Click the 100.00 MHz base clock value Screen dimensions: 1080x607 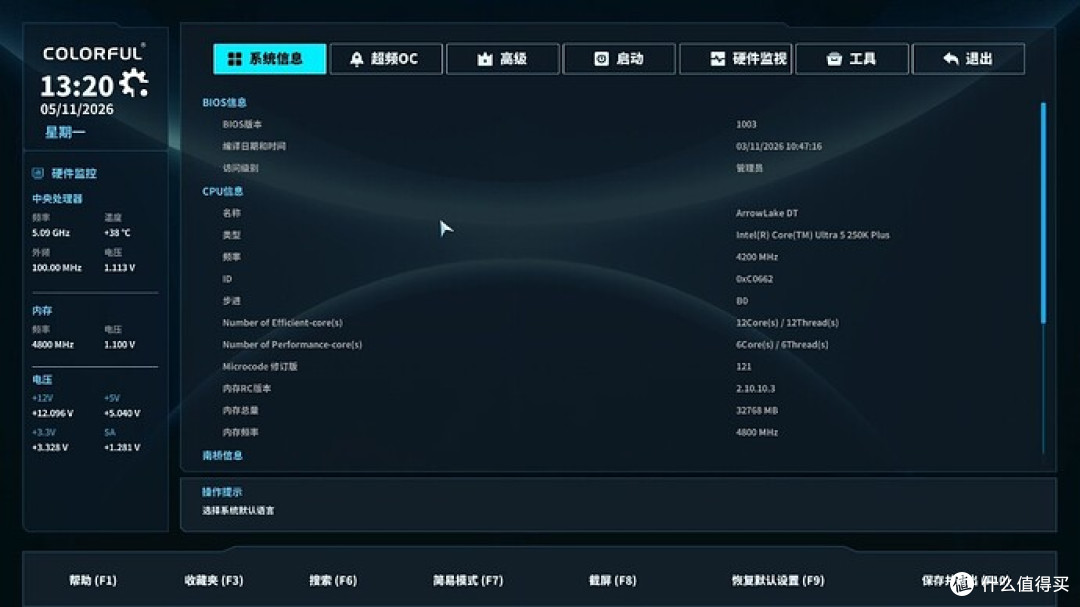(x=56, y=267)
